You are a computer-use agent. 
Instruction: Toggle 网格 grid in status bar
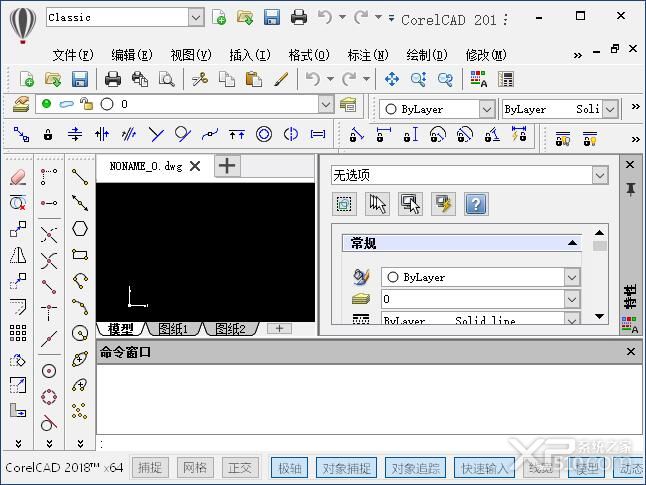point(195,468)
